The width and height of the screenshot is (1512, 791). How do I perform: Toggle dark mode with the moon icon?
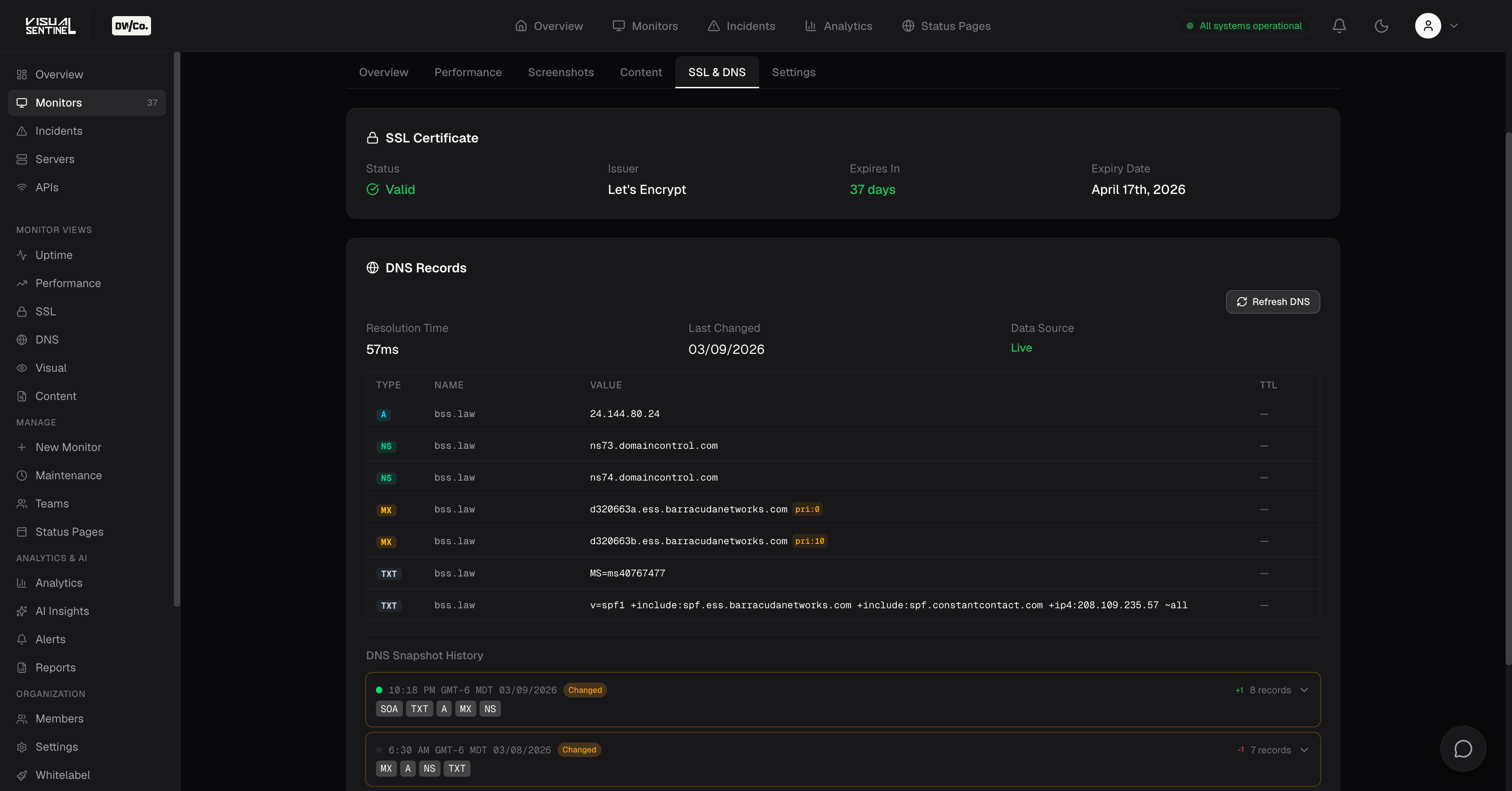1381,26
